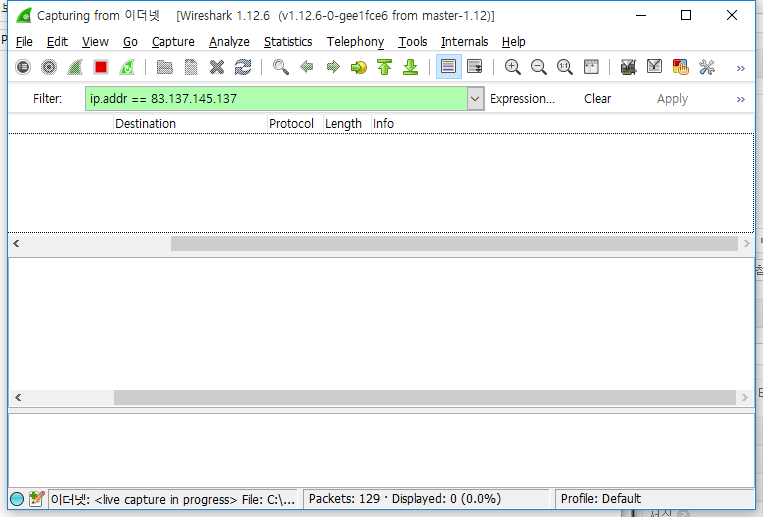
Task: Click the Profile: Default status entry
Action: (600, 499)
